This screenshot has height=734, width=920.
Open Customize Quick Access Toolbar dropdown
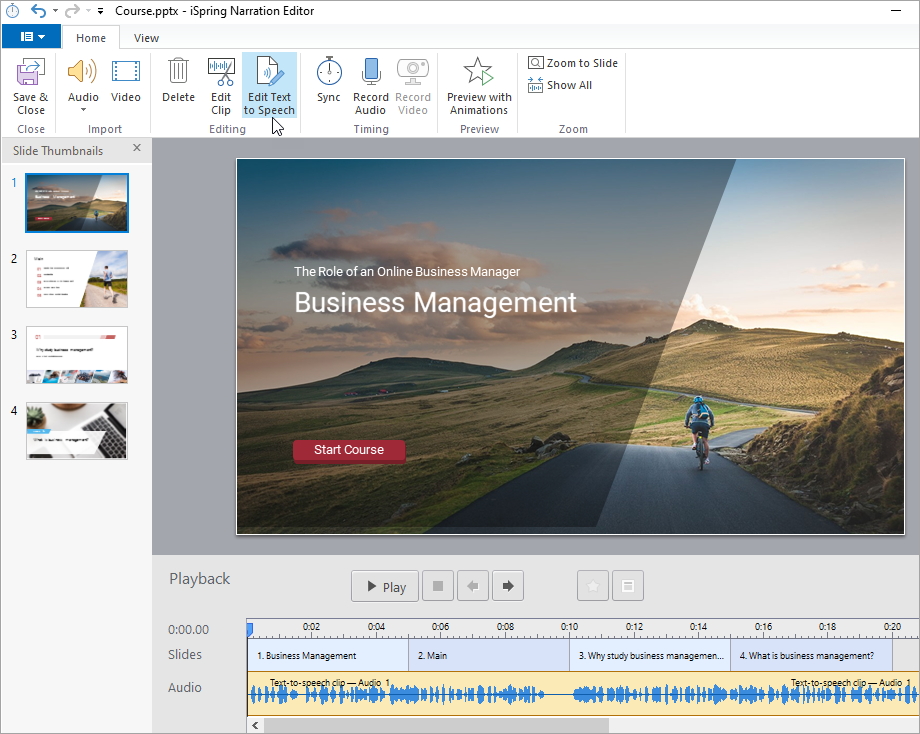click(x=101, y=11)
